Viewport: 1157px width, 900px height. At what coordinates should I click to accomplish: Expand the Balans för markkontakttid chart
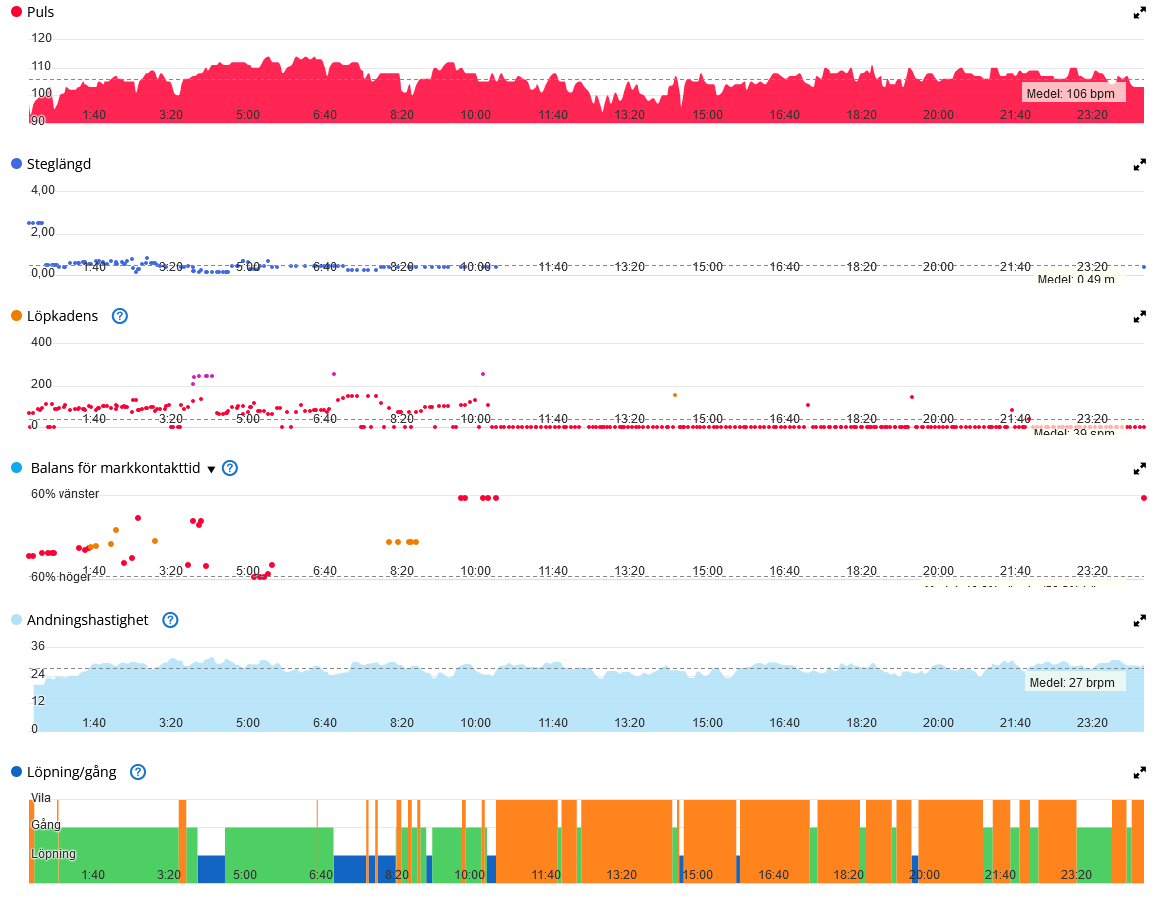(1139, 468)
